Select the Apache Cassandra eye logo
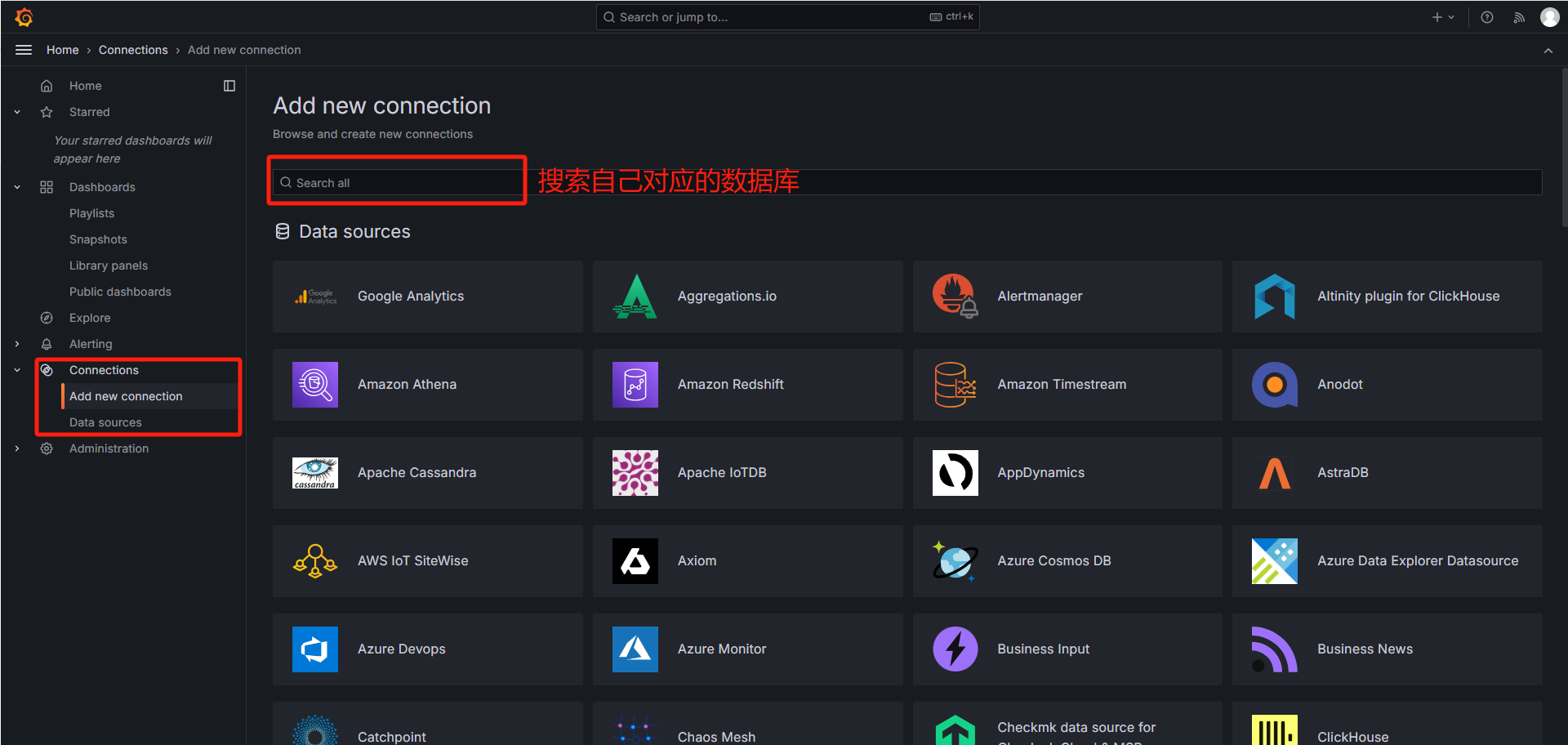Screen dimensions: 1568x745 click(315, 473)
